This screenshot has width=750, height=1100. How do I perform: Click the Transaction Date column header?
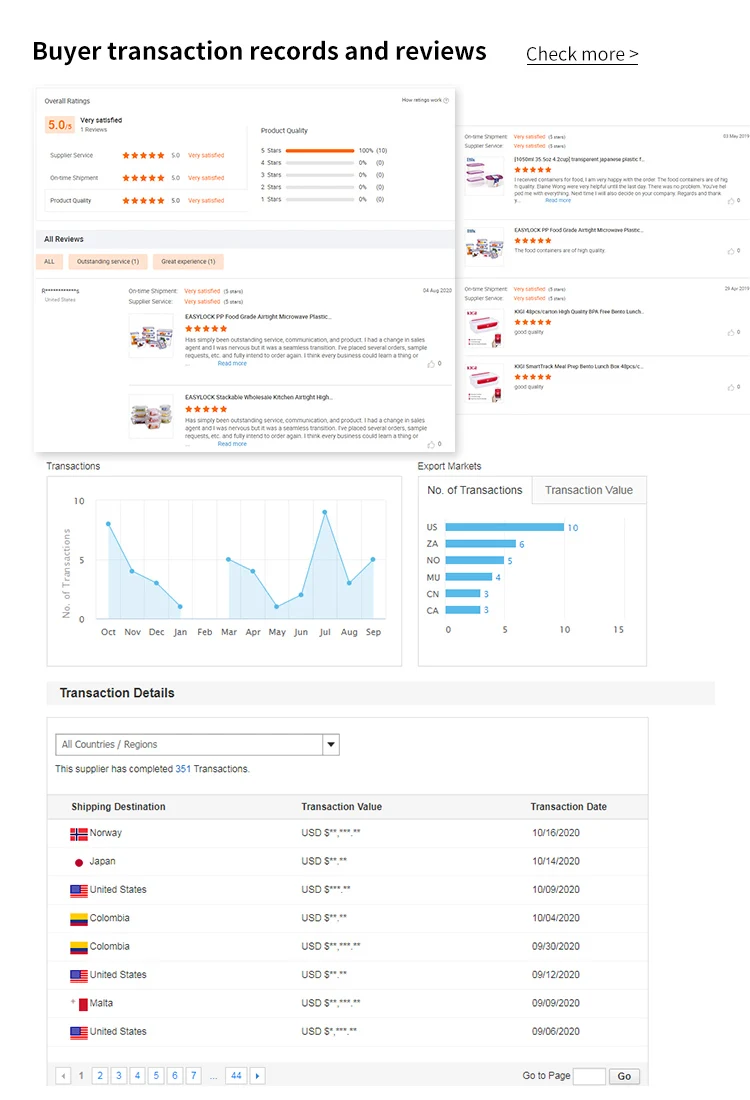click(x=568, y=807)
